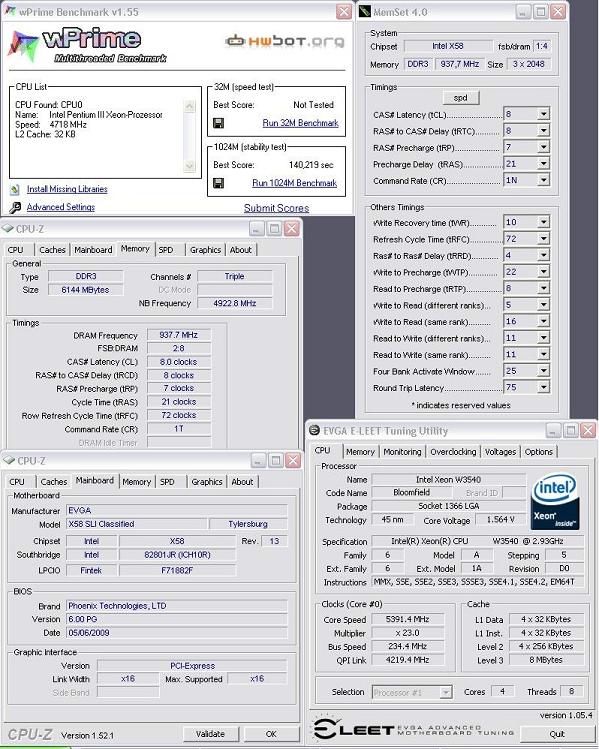This screenshot has height=749, width=599.
Task: Open the RAS# to CAS# Delay dropdown
Action: point(543,131)
